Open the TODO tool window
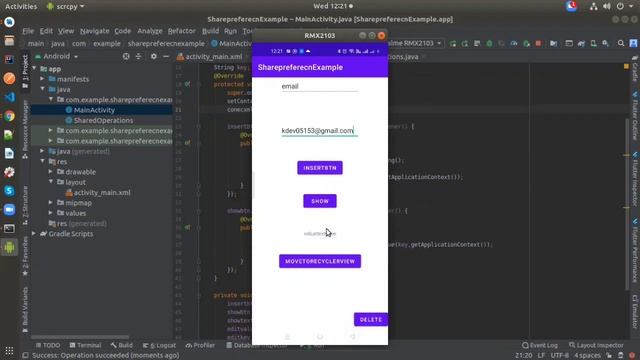Image resolution: width=640 pixels, height=360 pixels. [48, 345]
